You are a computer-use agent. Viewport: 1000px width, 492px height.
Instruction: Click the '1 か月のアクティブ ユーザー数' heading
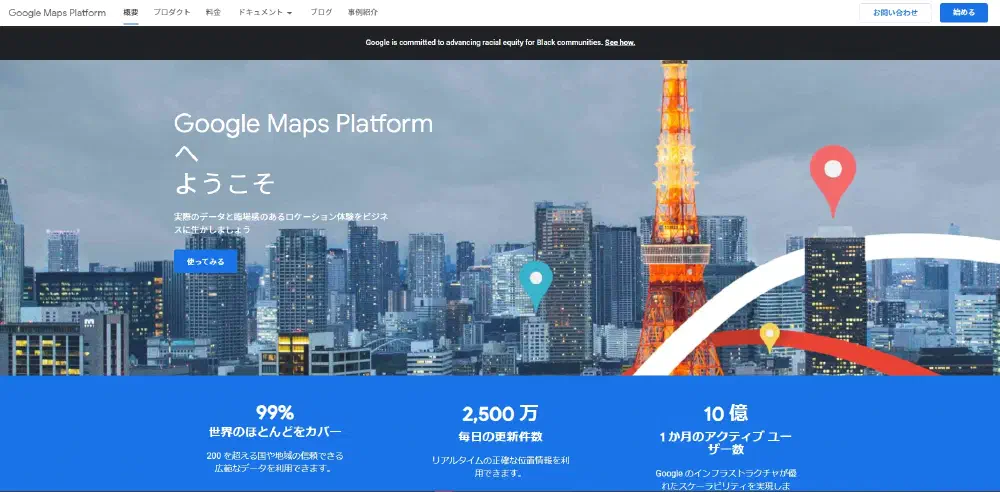[x=726, y=443]
